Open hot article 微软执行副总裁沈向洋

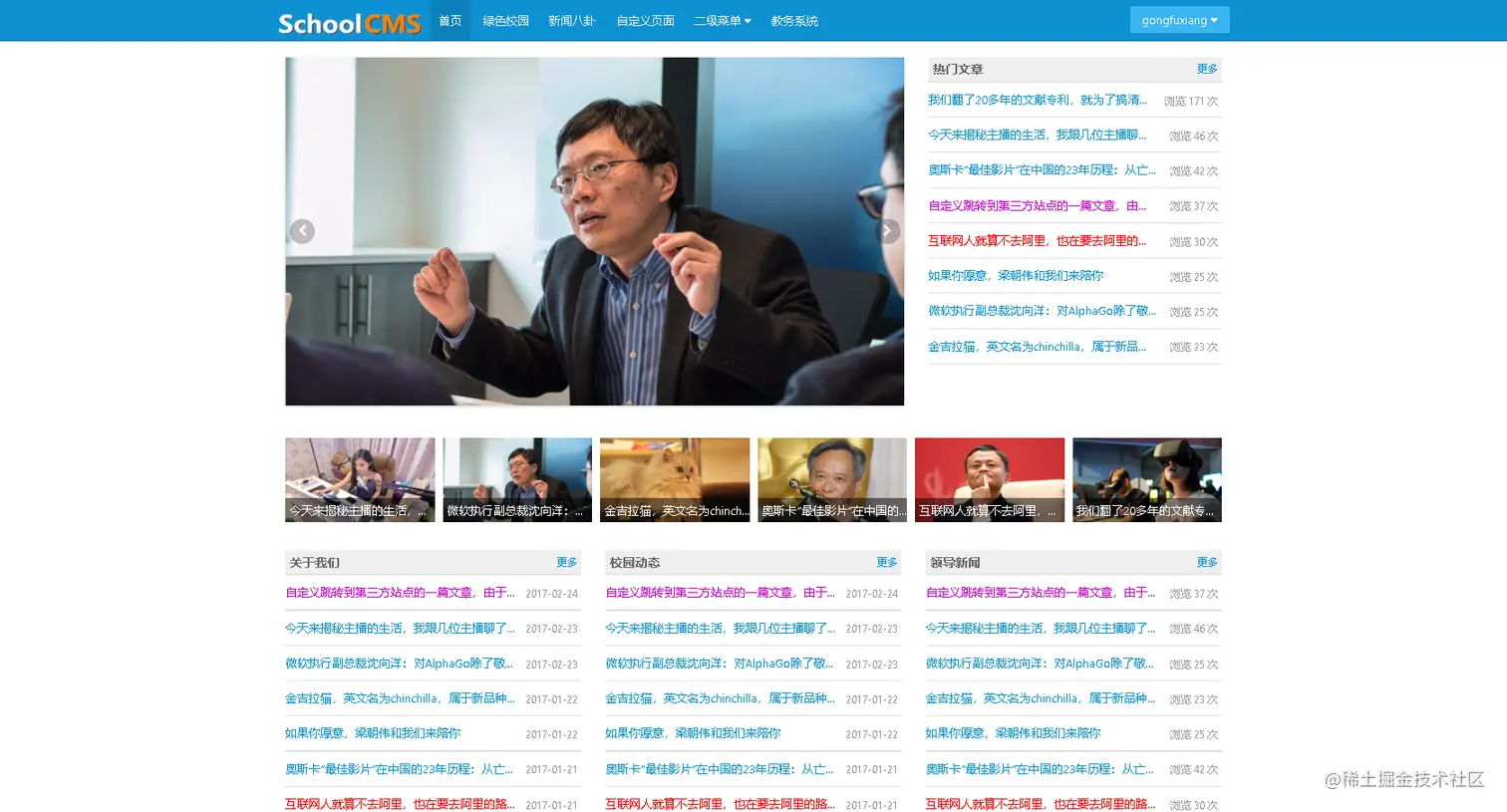coord(1042,311)
